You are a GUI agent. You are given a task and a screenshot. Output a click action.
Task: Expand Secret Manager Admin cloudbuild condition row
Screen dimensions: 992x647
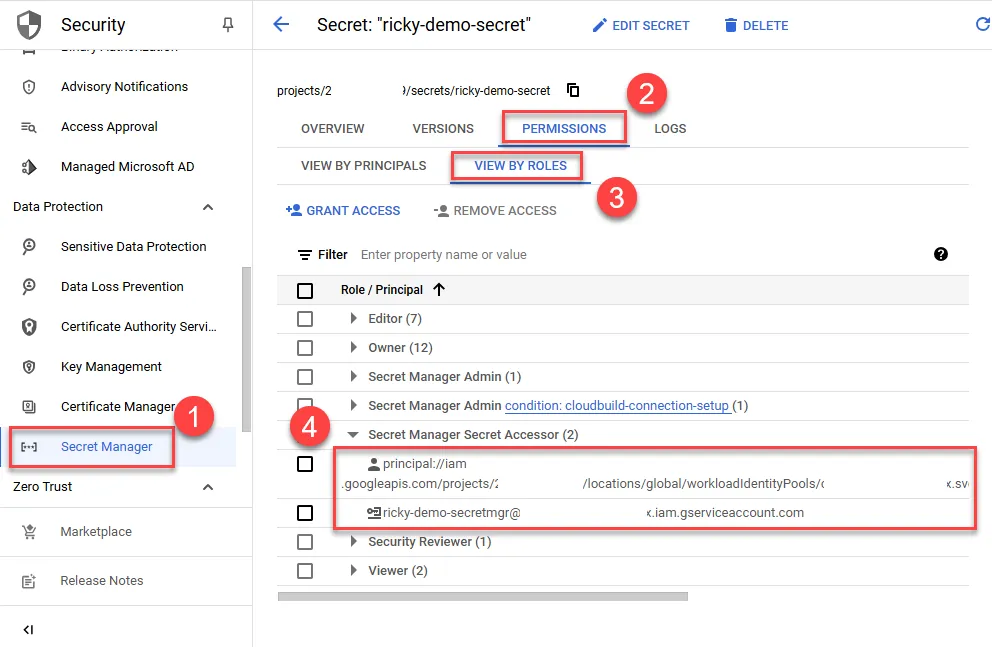click(353, 405)
